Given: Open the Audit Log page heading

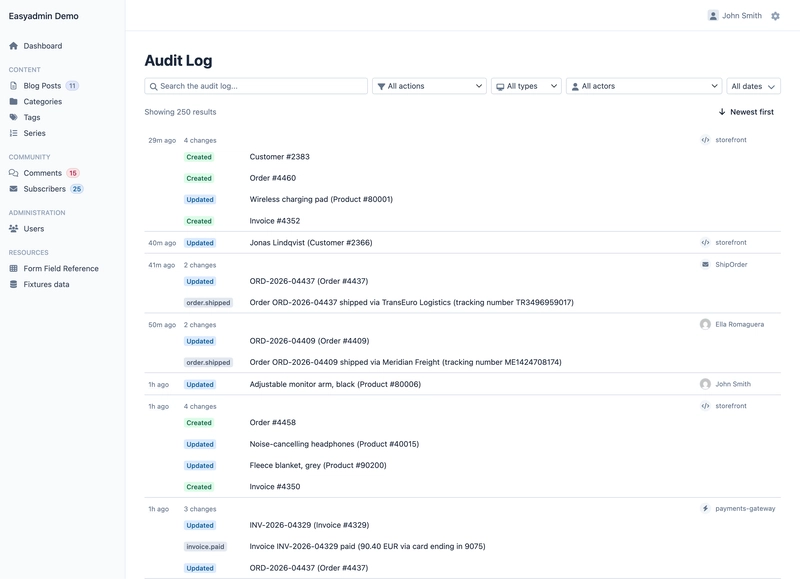Looking at the screenshot, I should 179,61.
